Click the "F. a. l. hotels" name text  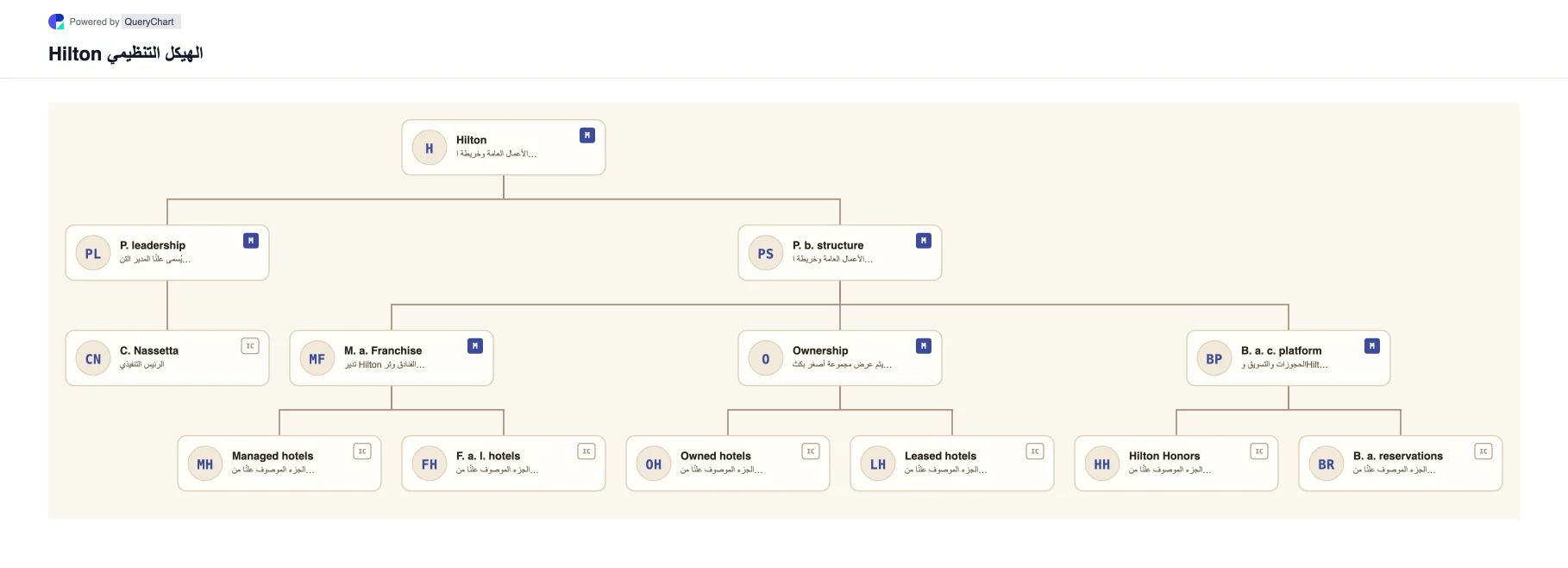[488, 456]
